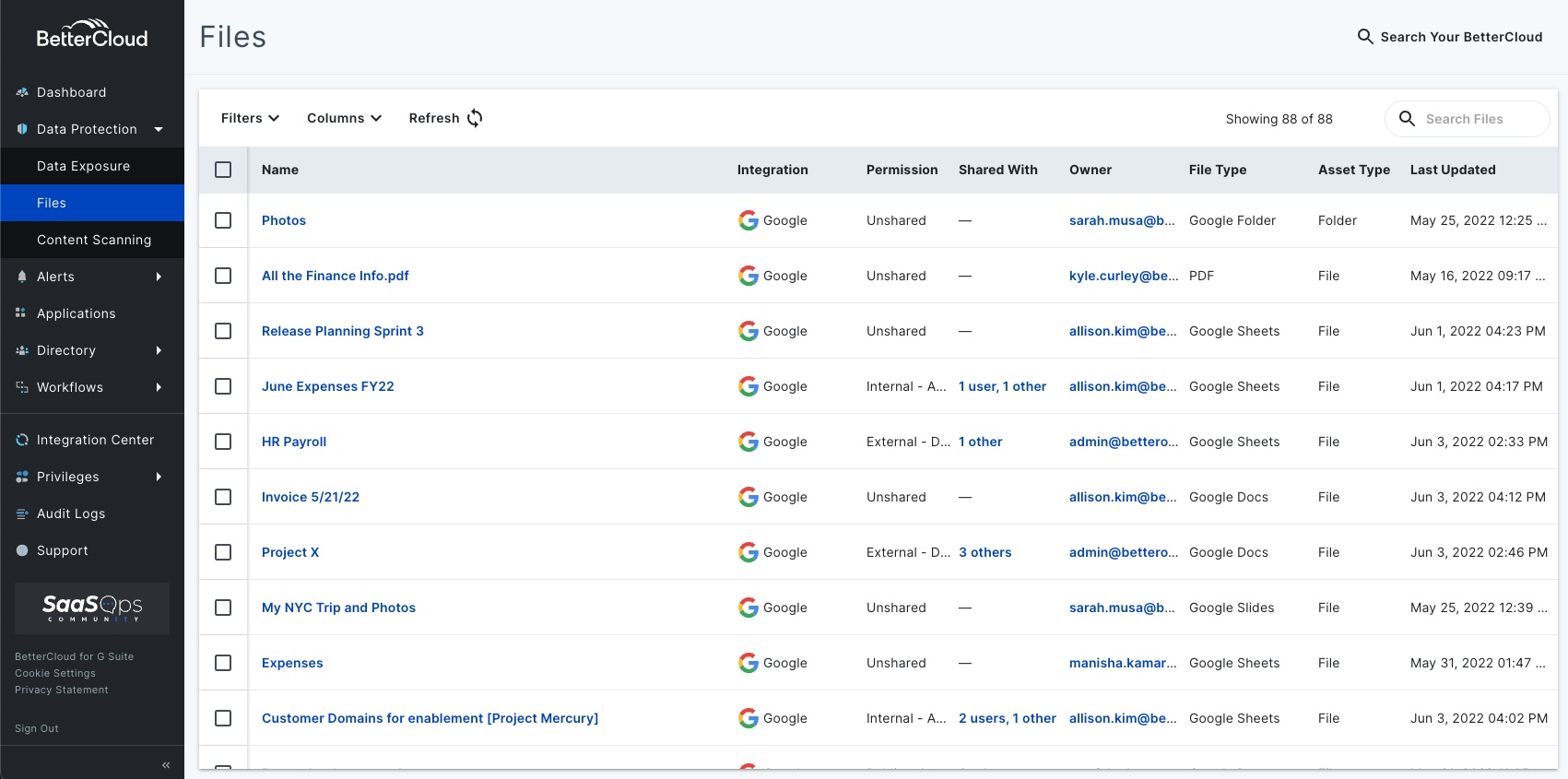Image resolution: width=1568 pixels, height=779 pixels.
Task: Click the Search Files input field
Action: tap(1468, 119)
